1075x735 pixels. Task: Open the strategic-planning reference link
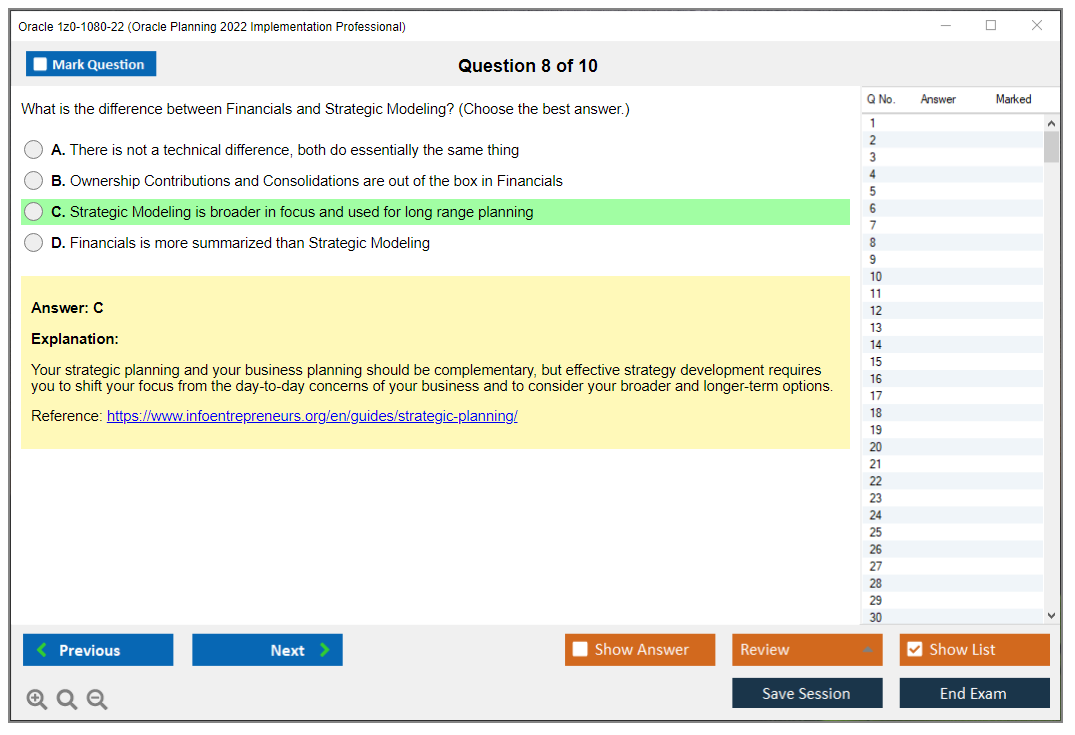click(x=312, y=415)
